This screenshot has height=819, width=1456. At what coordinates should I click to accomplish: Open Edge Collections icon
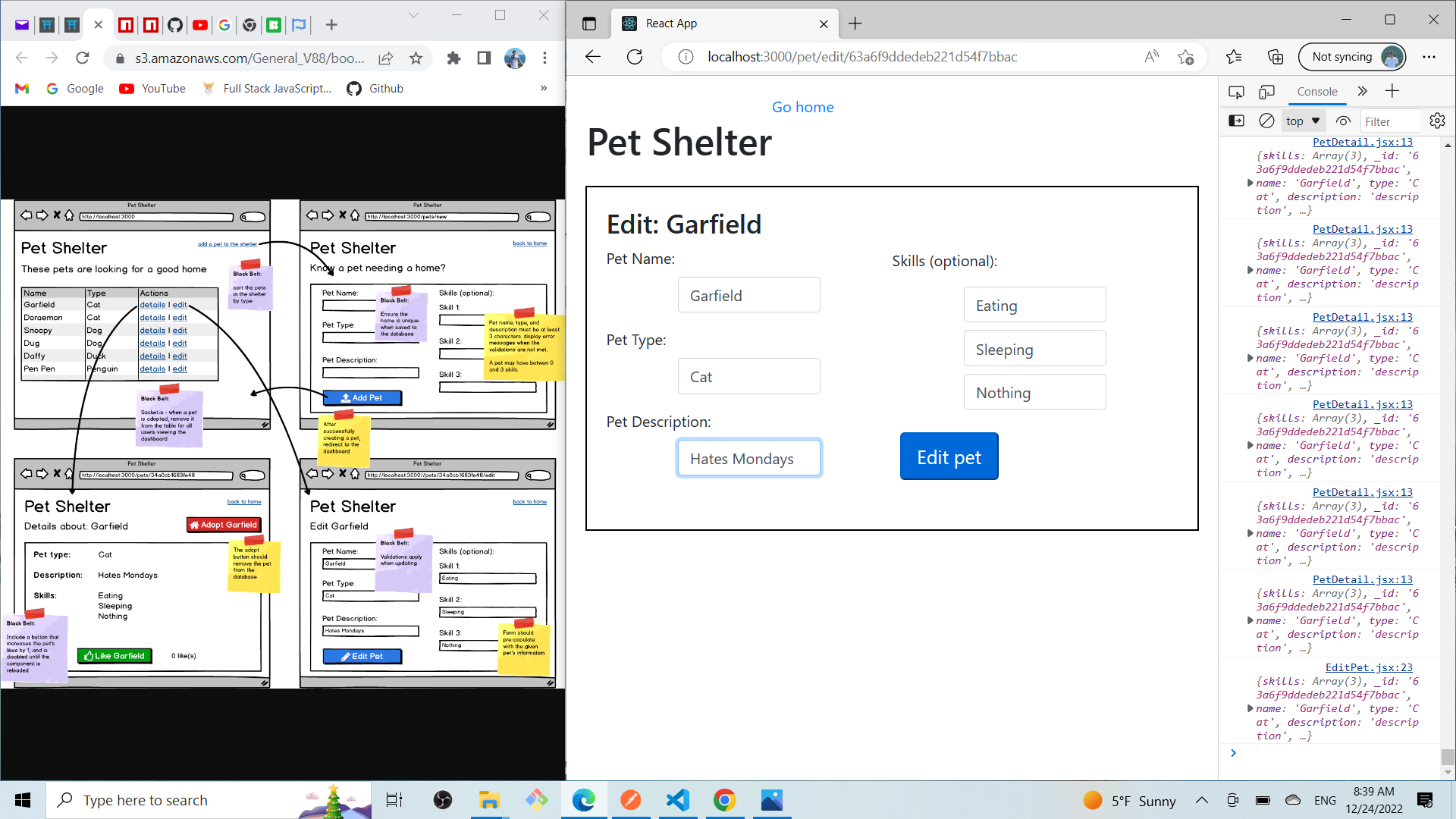1276,57
